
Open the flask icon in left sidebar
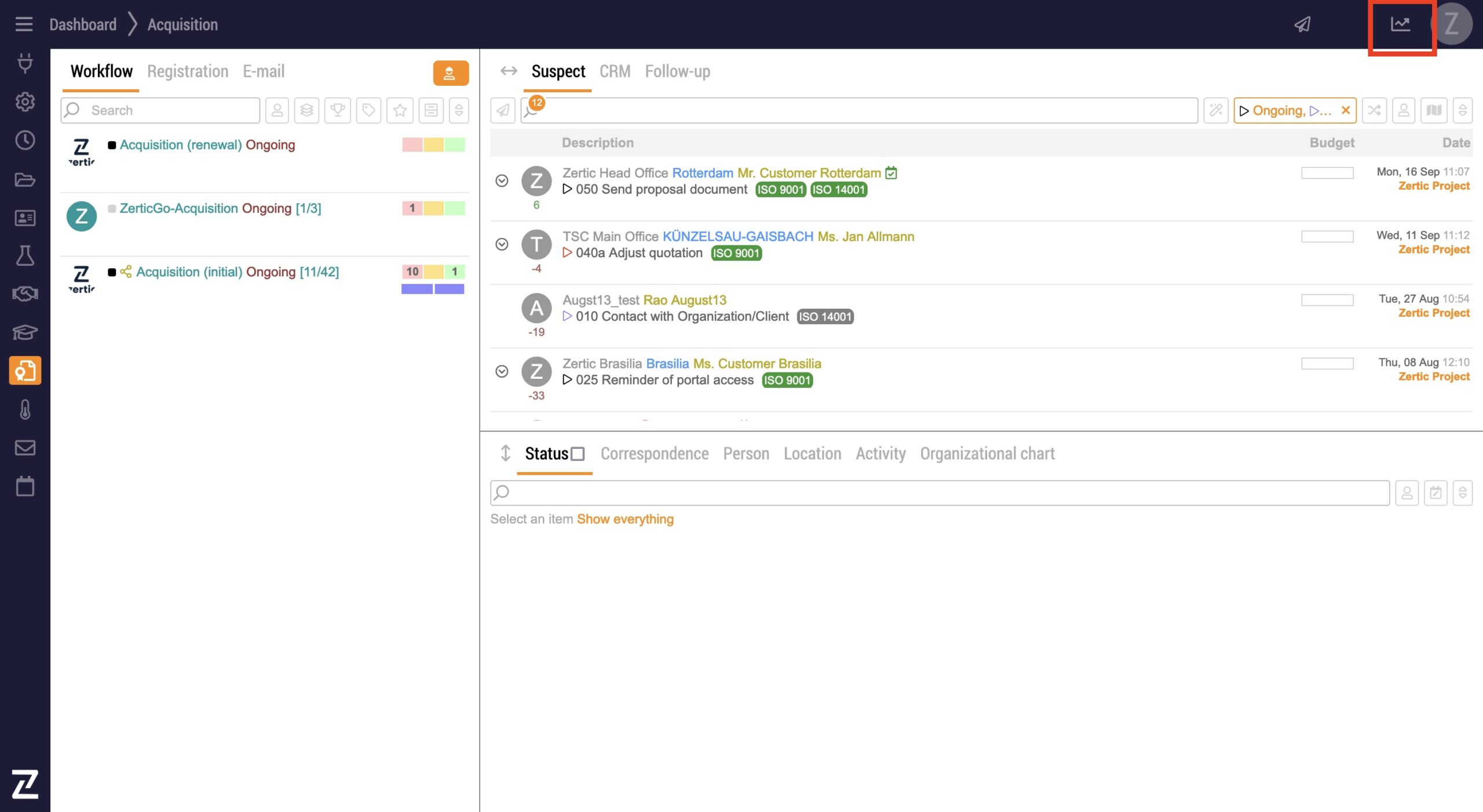click(x=25, y=255)
